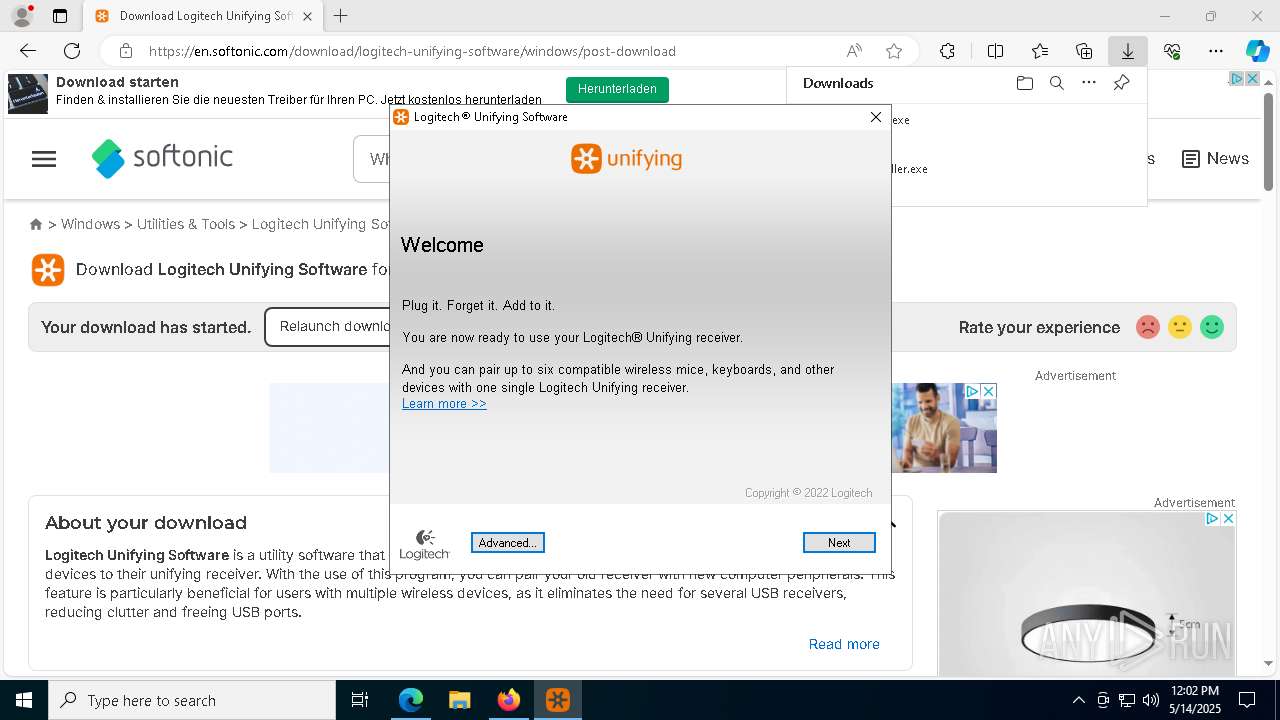Open Softonic hamburger menu
The image size is (1280, 720).
[44, 159]
